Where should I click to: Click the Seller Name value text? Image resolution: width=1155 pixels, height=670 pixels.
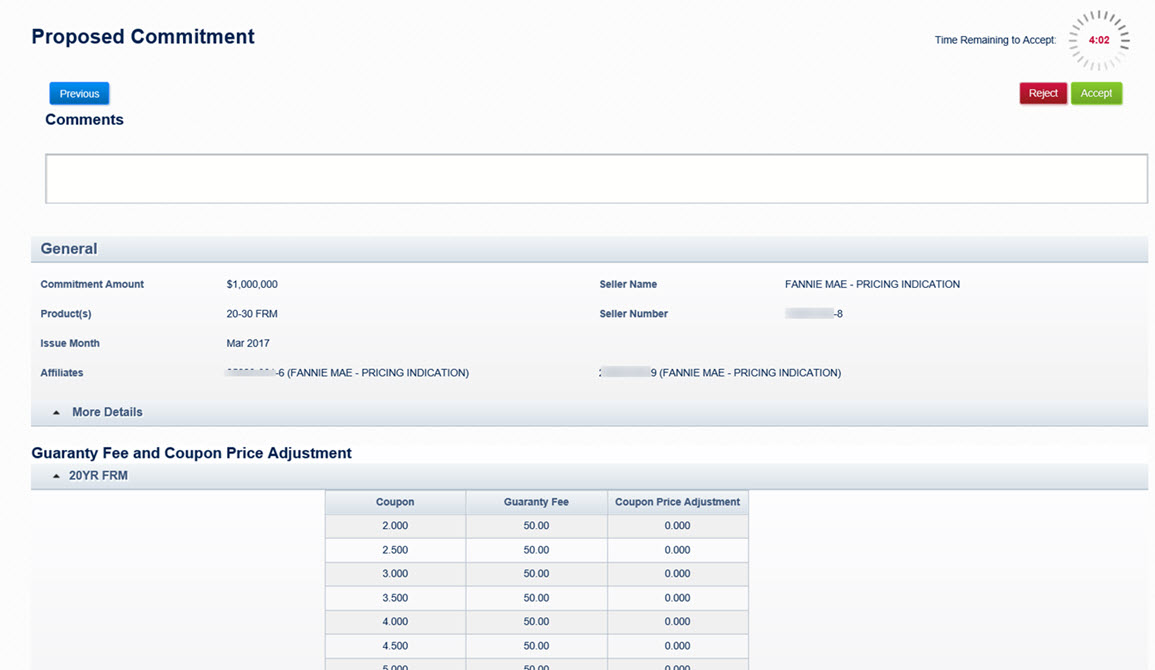872,285
